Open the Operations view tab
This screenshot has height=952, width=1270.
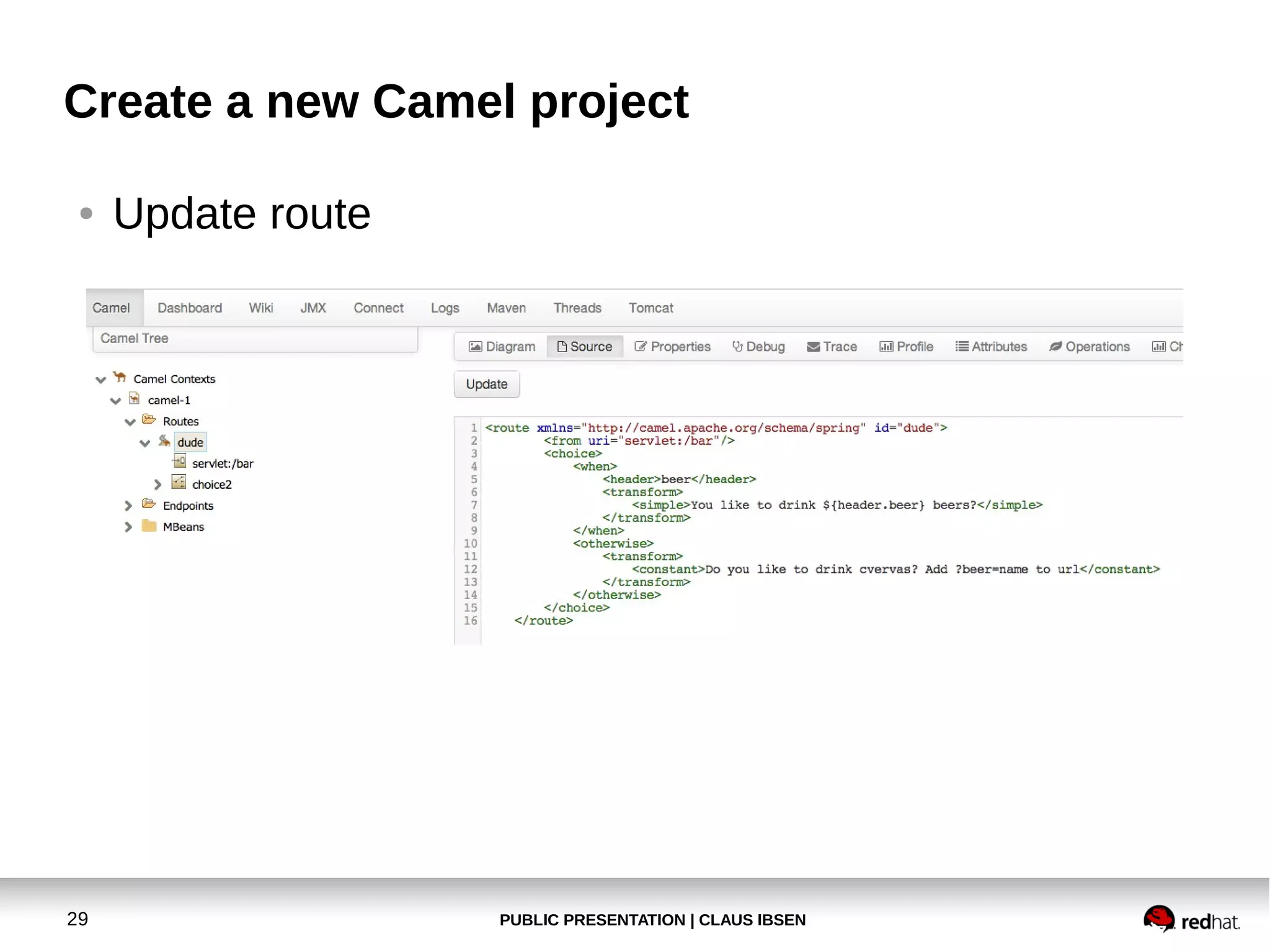point(1090,347)
